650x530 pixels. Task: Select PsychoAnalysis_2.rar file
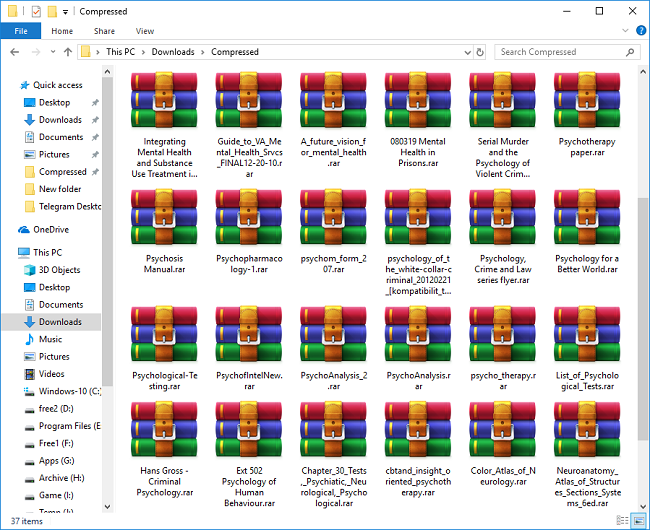pyautogui.click(x=334, y=349)
